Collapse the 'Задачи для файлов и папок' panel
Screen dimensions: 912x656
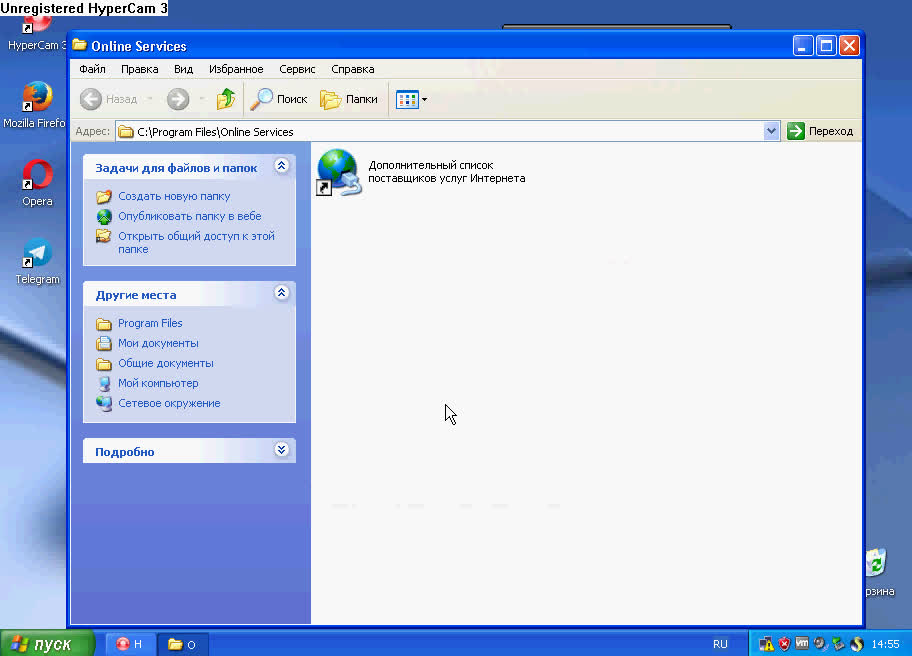(x=281, y=167)
